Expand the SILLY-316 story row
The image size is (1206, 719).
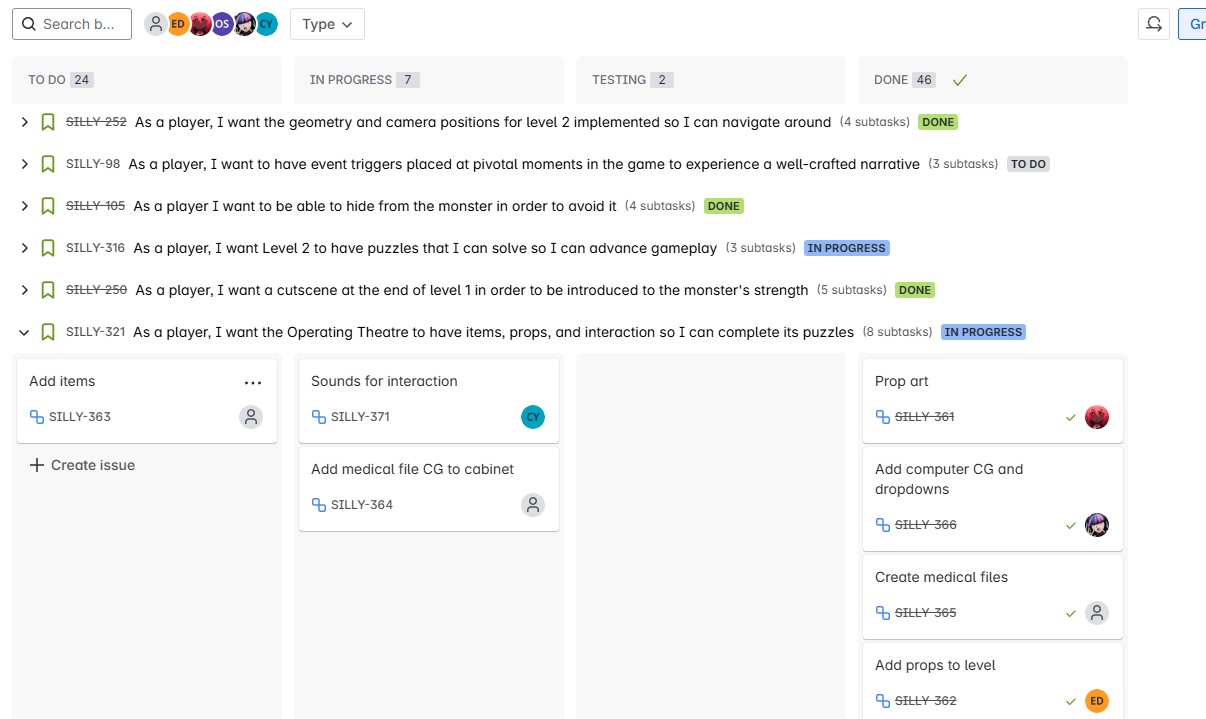[24, 248]
